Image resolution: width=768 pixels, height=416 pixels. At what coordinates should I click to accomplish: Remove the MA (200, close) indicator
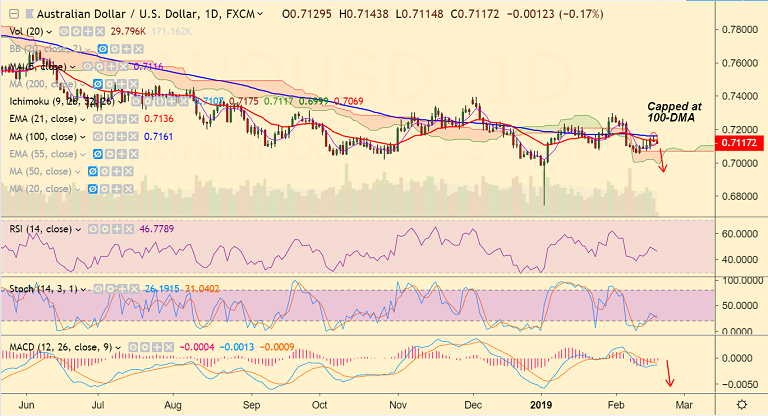point(134,84)
